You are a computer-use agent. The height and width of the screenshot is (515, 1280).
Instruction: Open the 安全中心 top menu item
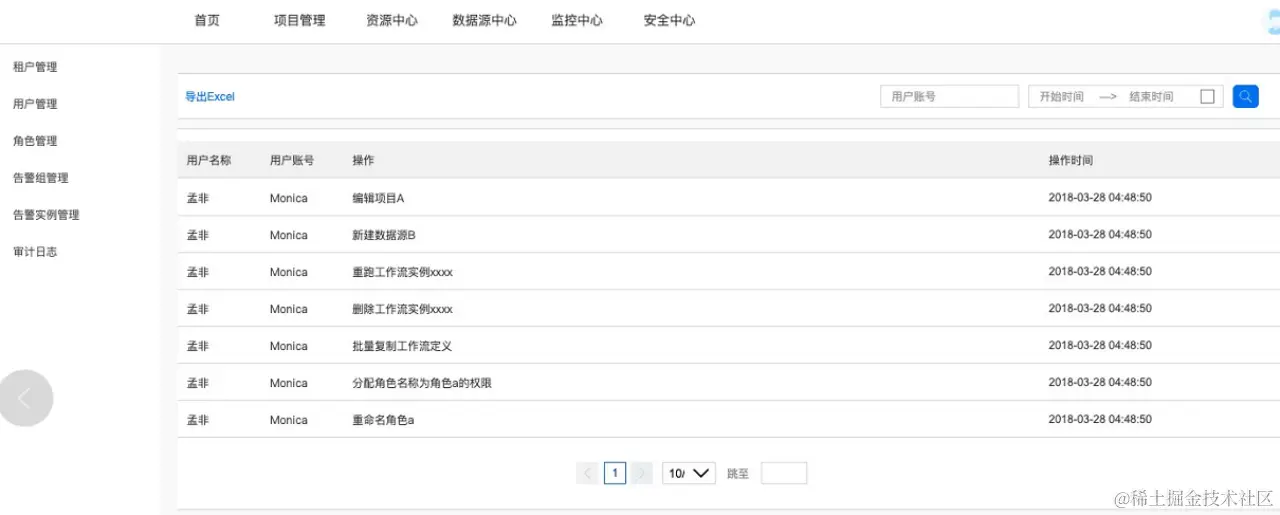tap(669, 20)
